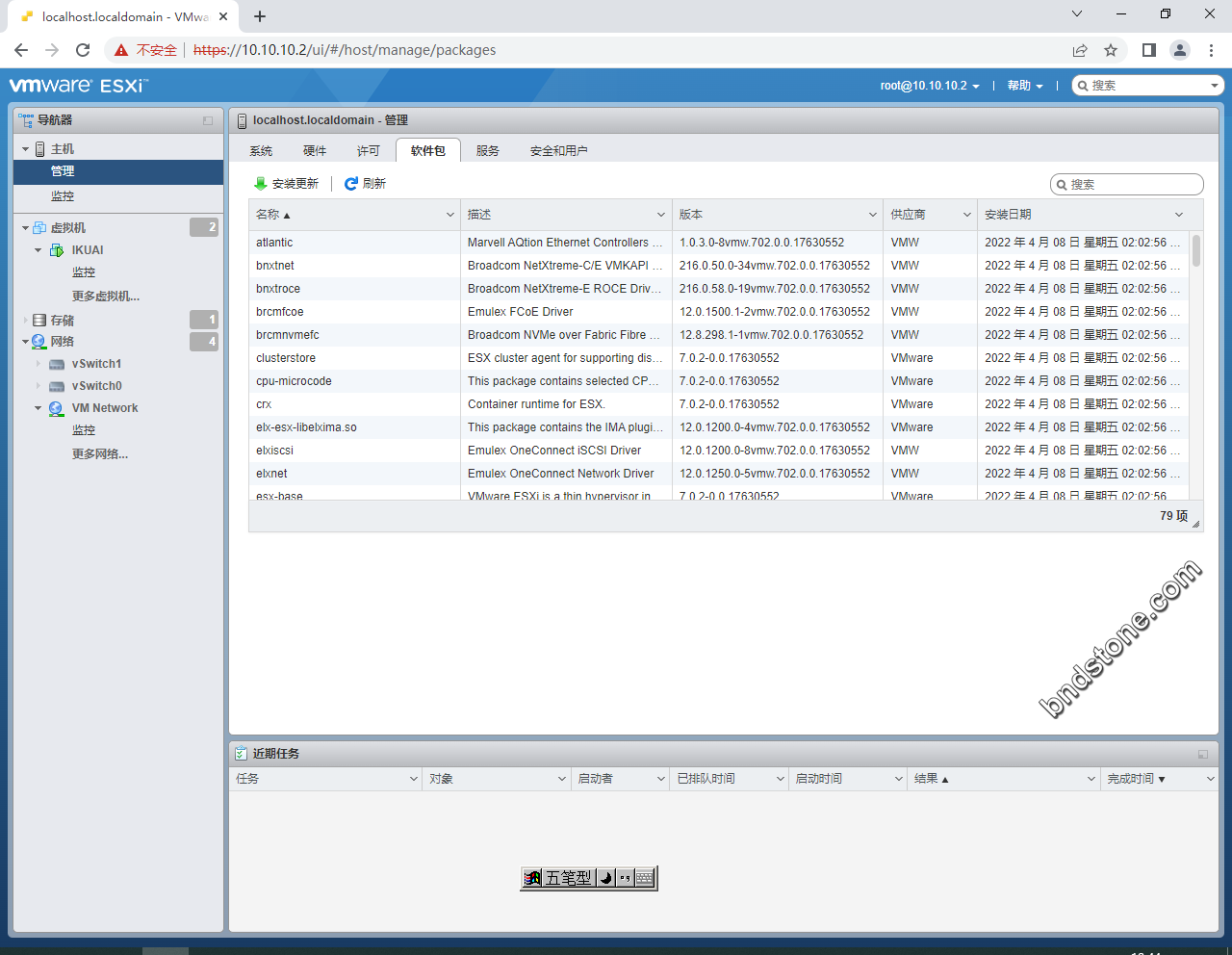Switch to the Hardware tab

315,151
